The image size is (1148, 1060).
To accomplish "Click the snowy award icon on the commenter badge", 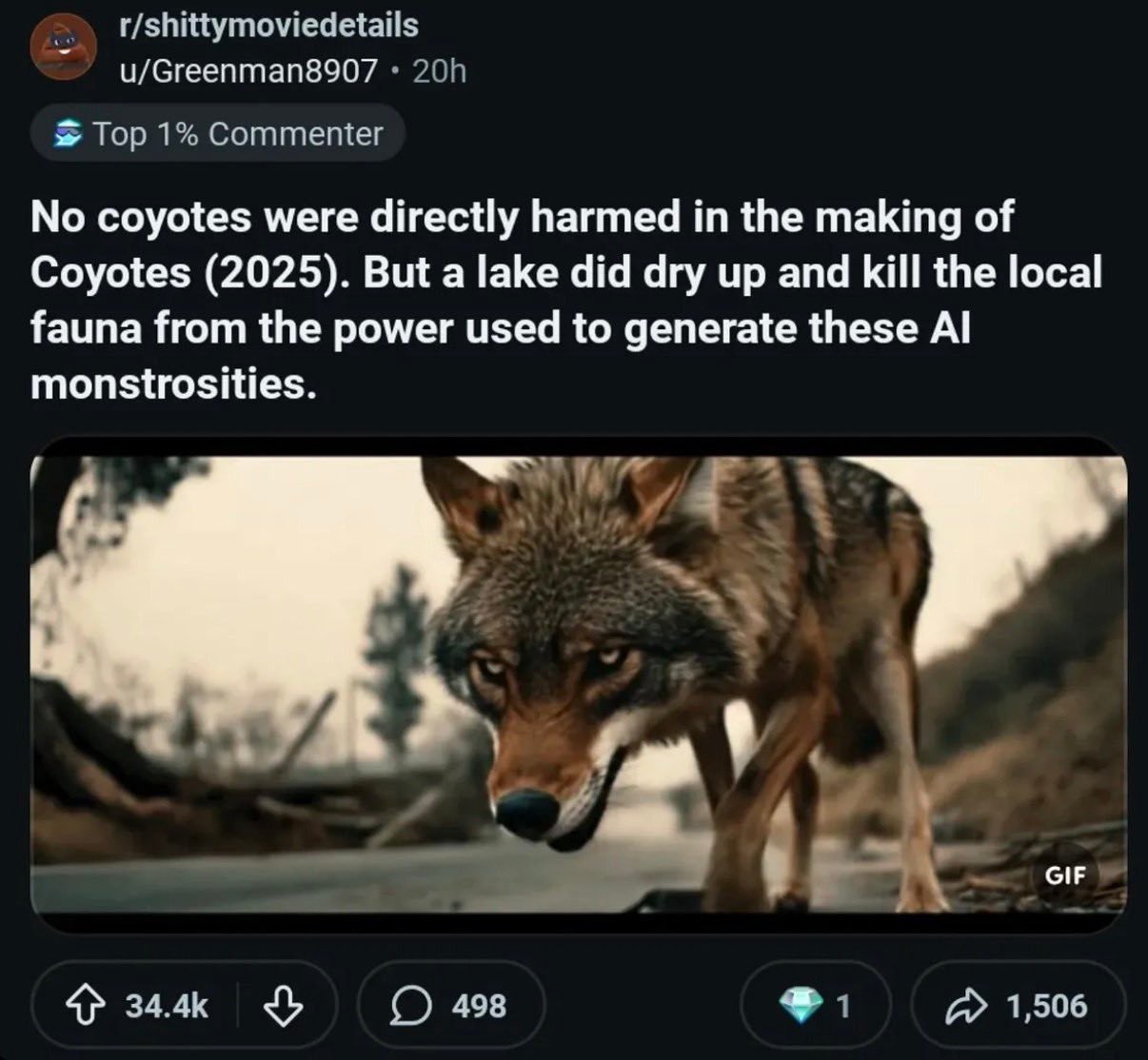I will pyautogui.click(x=69, y=133).
